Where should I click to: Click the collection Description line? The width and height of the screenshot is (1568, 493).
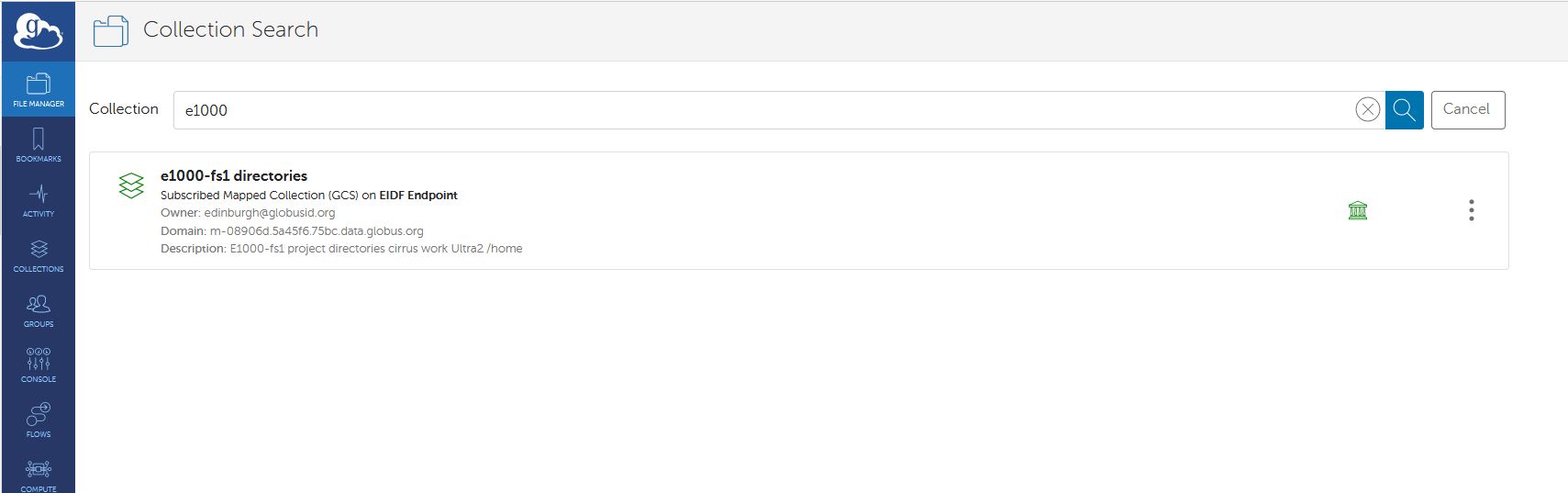click(x=341, y=249)
